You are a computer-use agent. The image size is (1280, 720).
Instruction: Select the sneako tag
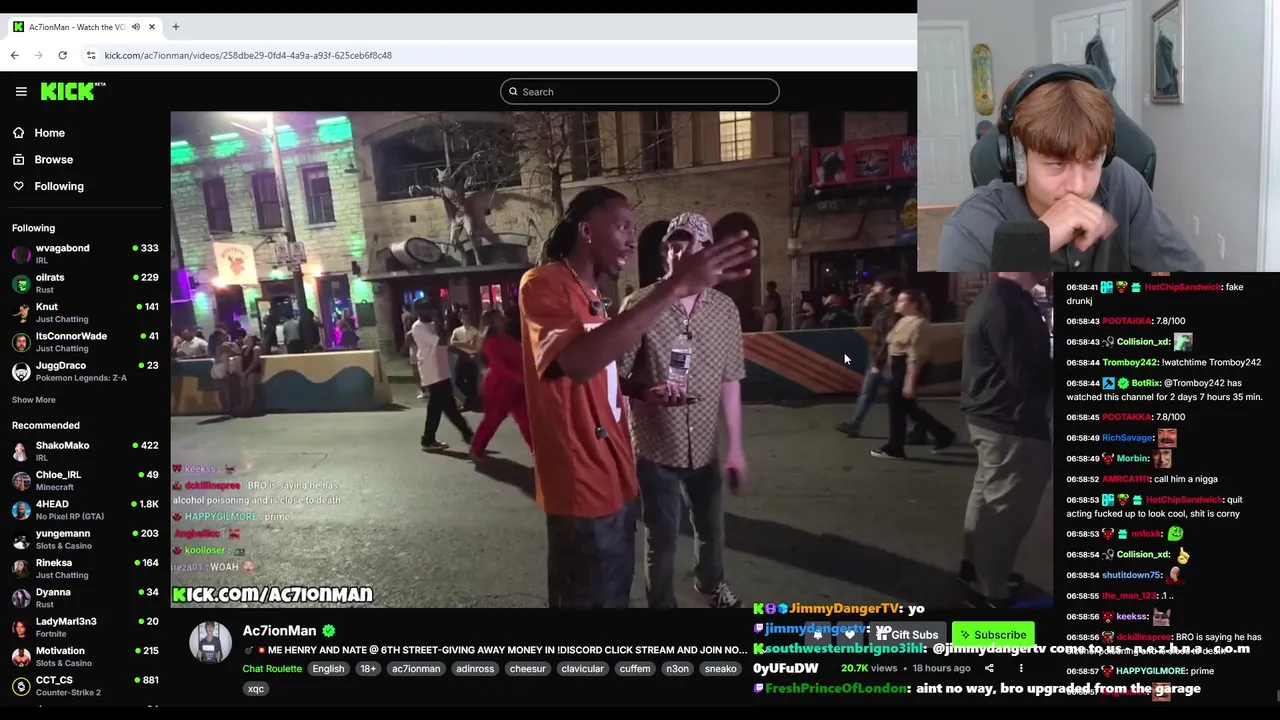(720, 669)
